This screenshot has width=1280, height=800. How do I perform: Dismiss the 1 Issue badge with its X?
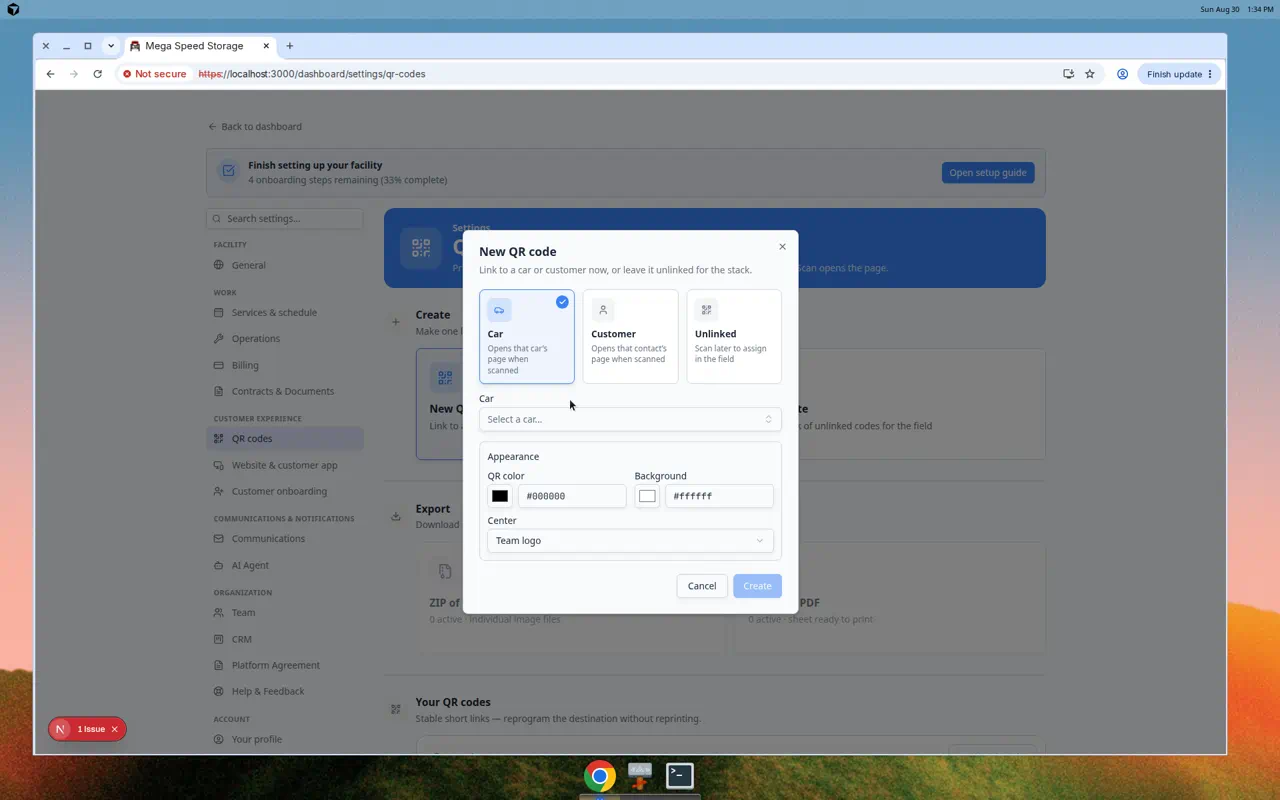point(114,729)
